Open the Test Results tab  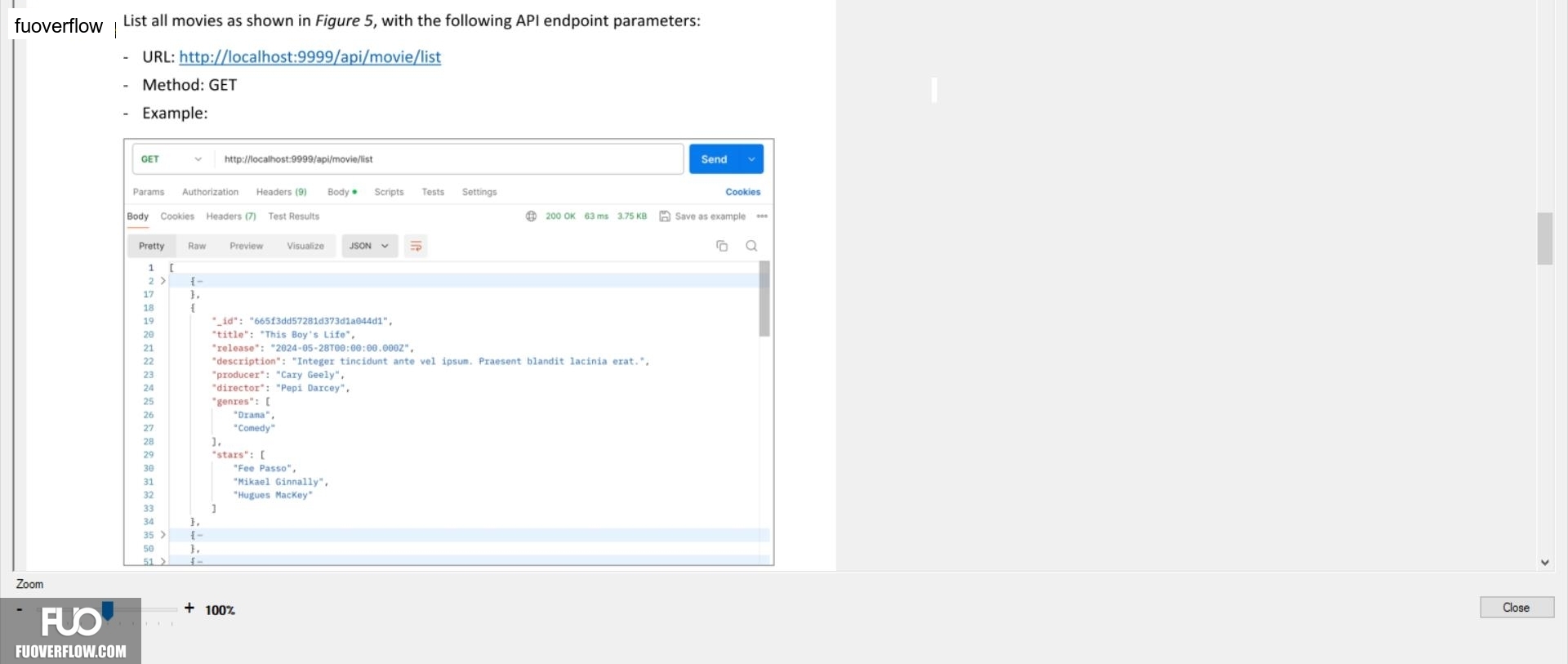click(x=293, y=216)
